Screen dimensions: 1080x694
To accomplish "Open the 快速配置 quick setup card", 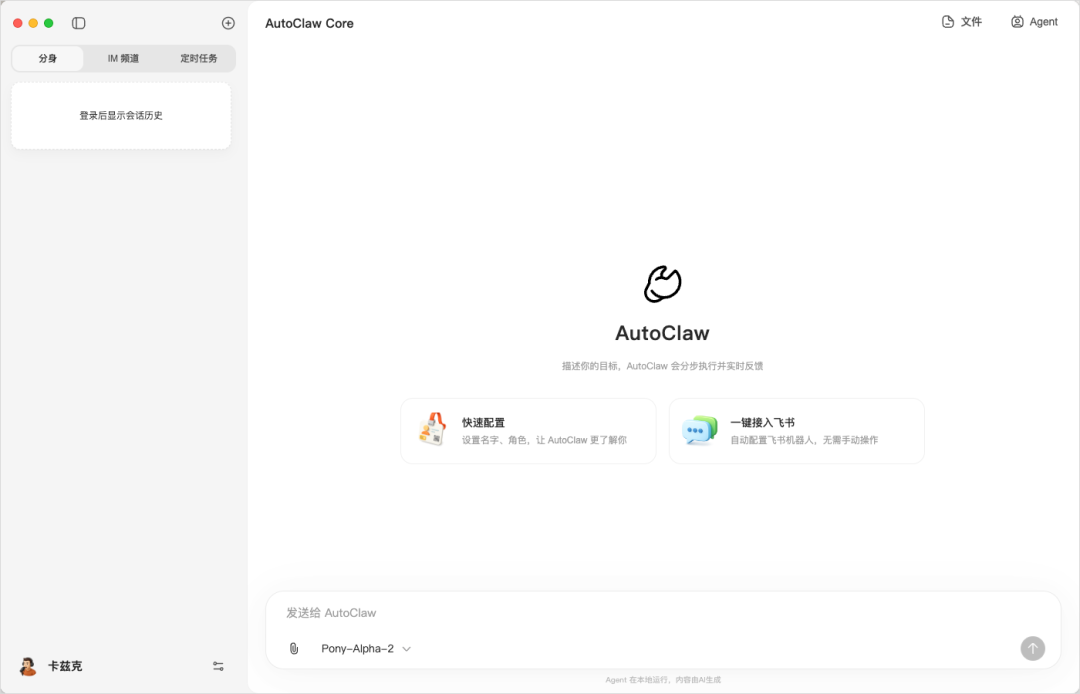I will click(x=528, y=431).
